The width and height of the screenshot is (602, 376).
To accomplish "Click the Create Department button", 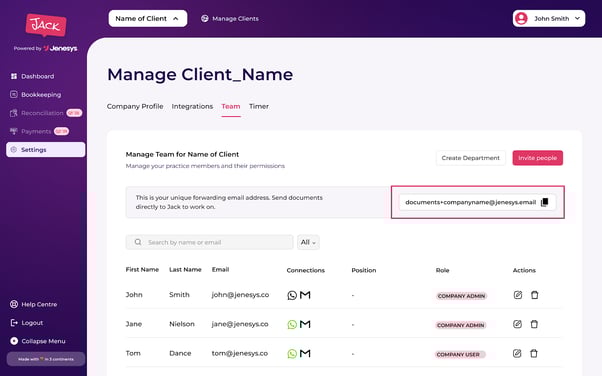I will (x=471, y=158).
